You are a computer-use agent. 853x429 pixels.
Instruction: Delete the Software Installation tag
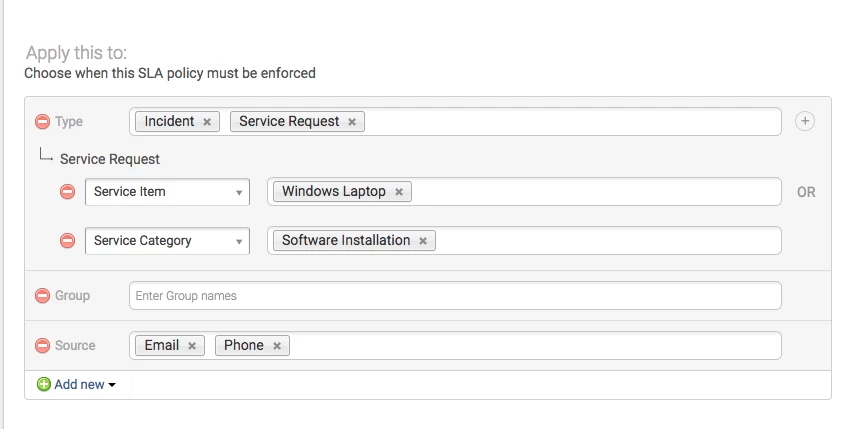tap(423, 241)
